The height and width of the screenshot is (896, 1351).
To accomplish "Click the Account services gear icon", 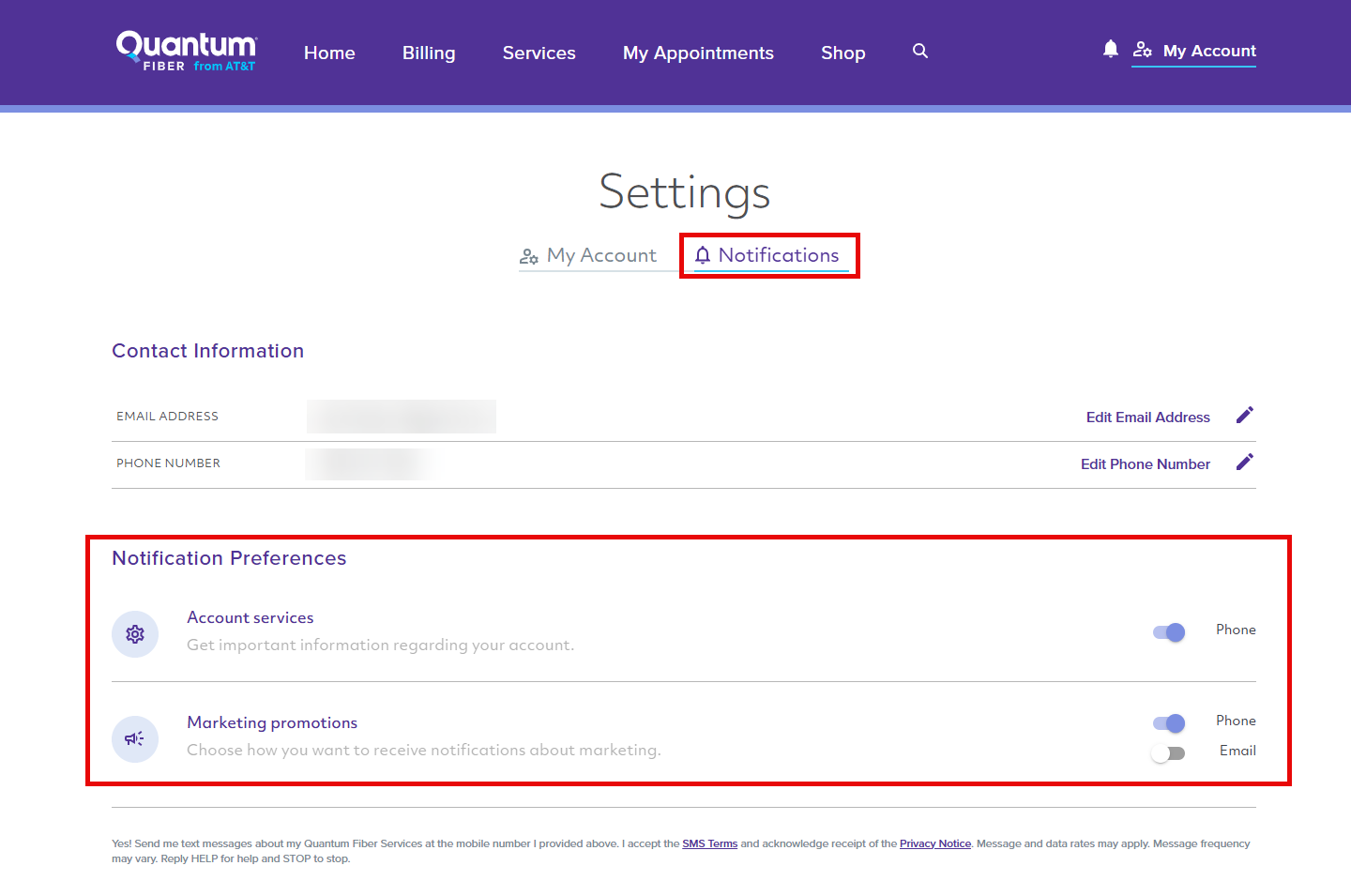I will point(135,634).
